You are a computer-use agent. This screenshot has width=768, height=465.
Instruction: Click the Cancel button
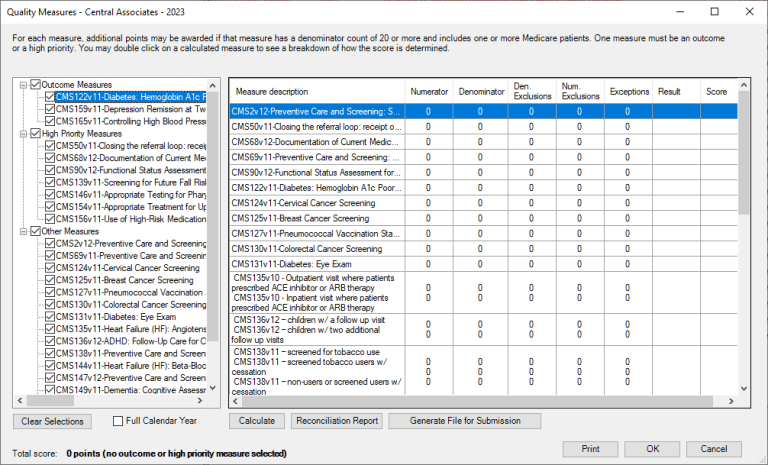[x=714, y=449]
